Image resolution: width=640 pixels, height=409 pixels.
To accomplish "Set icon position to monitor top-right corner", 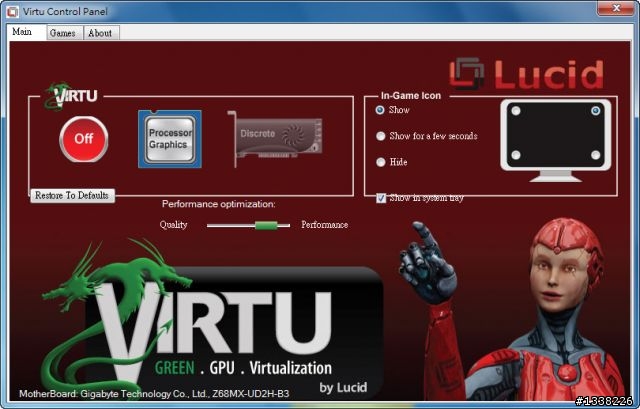I will coord(596,111).
